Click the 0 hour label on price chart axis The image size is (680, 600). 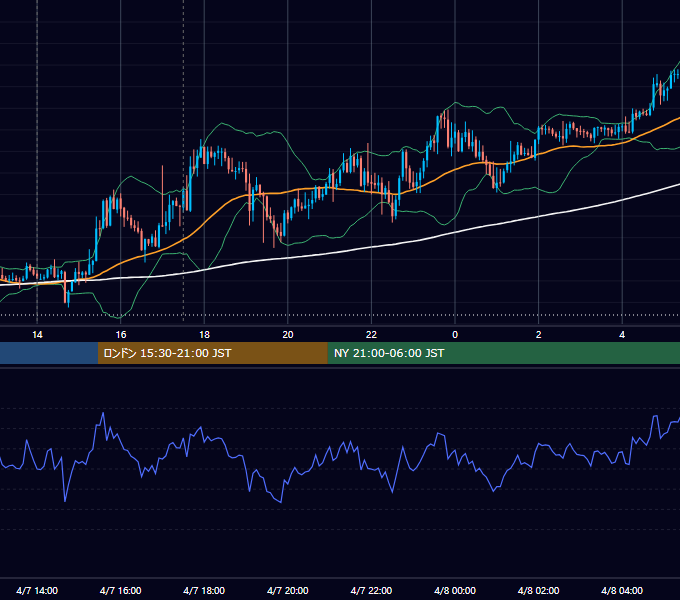pyautogui.click(x=455, y=335)
